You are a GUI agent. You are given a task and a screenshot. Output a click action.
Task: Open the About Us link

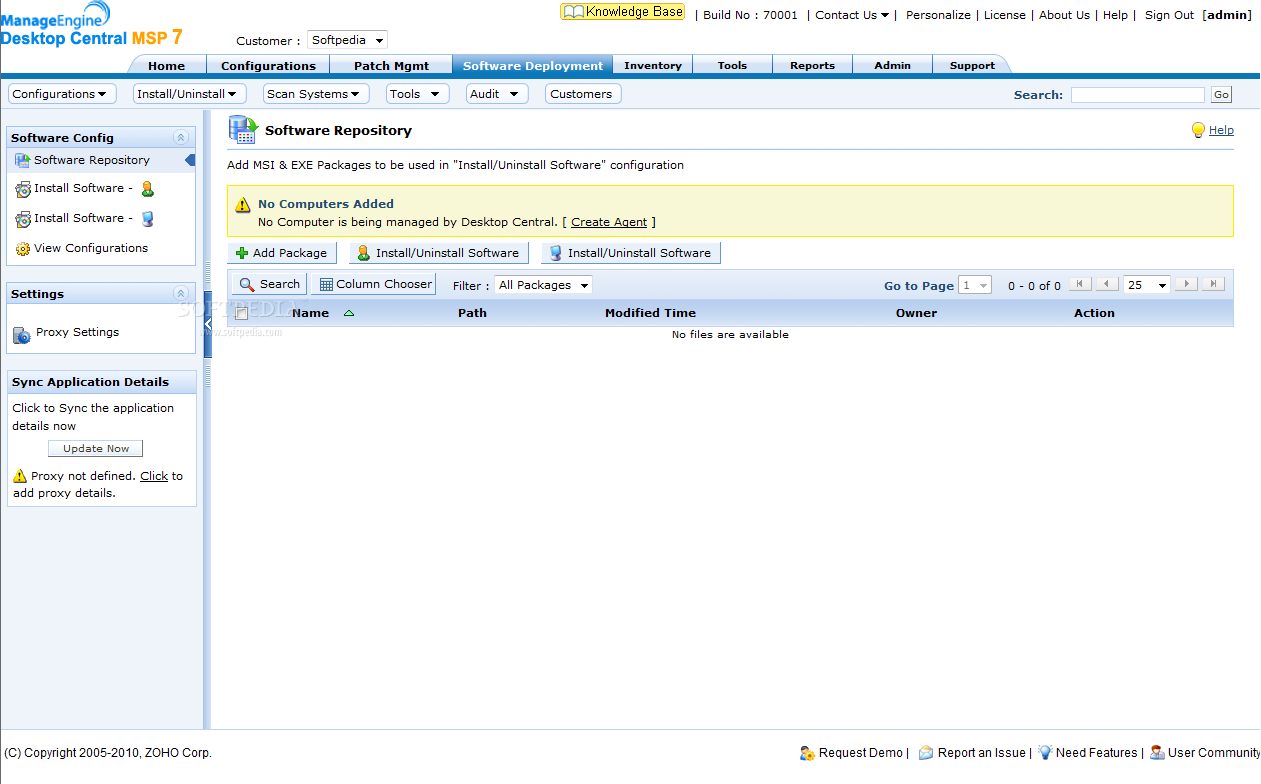coord(1064,15)
